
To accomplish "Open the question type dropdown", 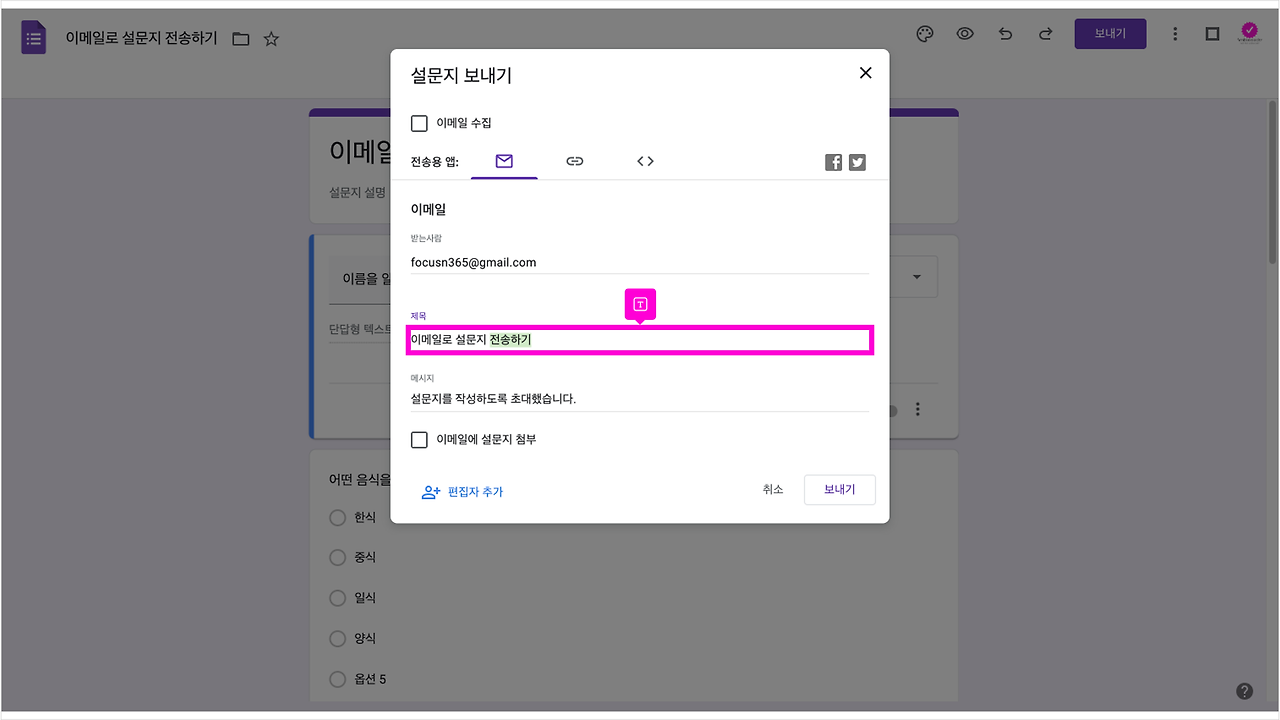I will coord(916,276).
